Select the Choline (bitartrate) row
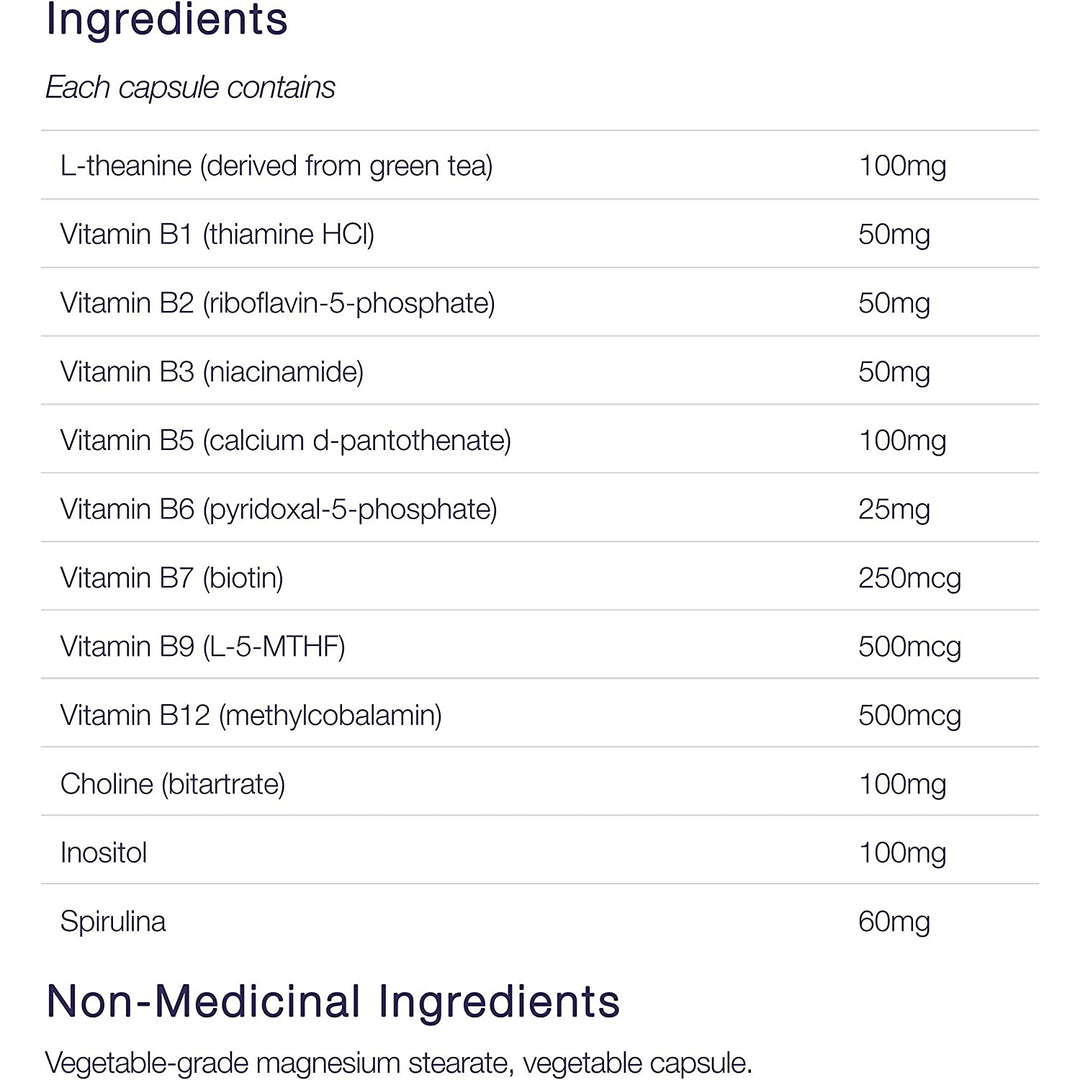 (x=173, y=784)
